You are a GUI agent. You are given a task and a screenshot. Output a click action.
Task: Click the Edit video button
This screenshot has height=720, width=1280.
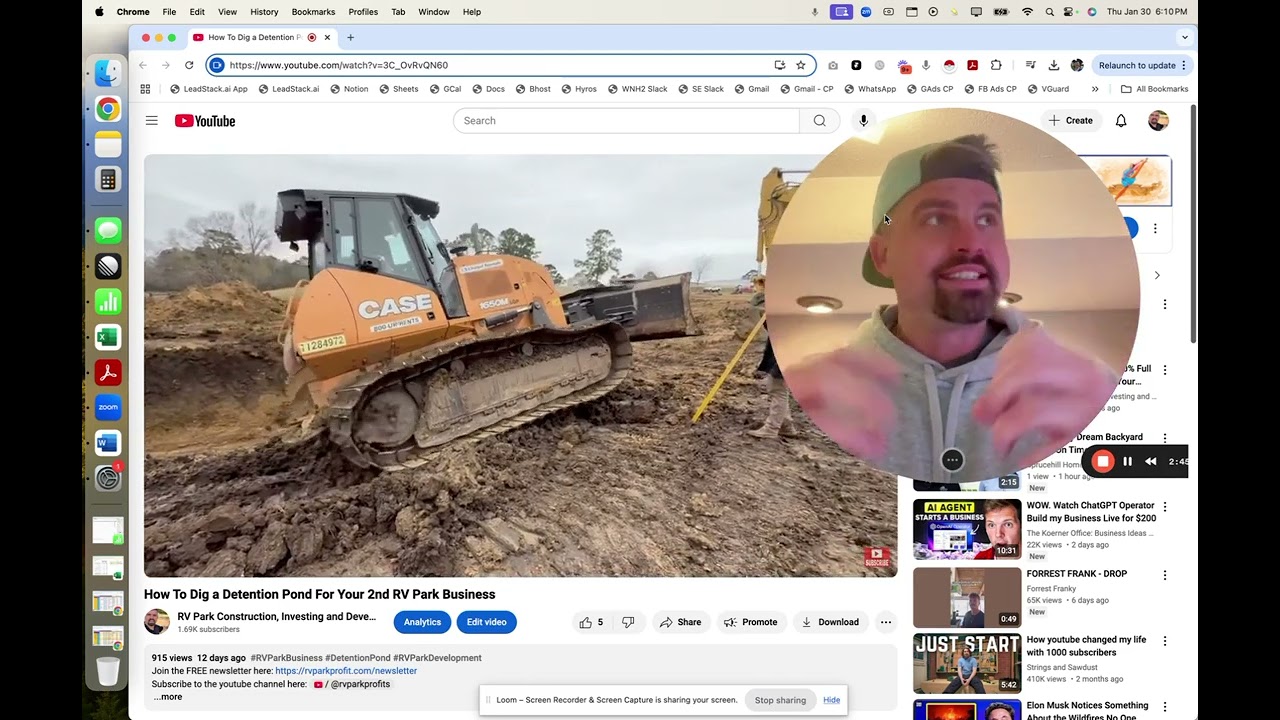487,622
